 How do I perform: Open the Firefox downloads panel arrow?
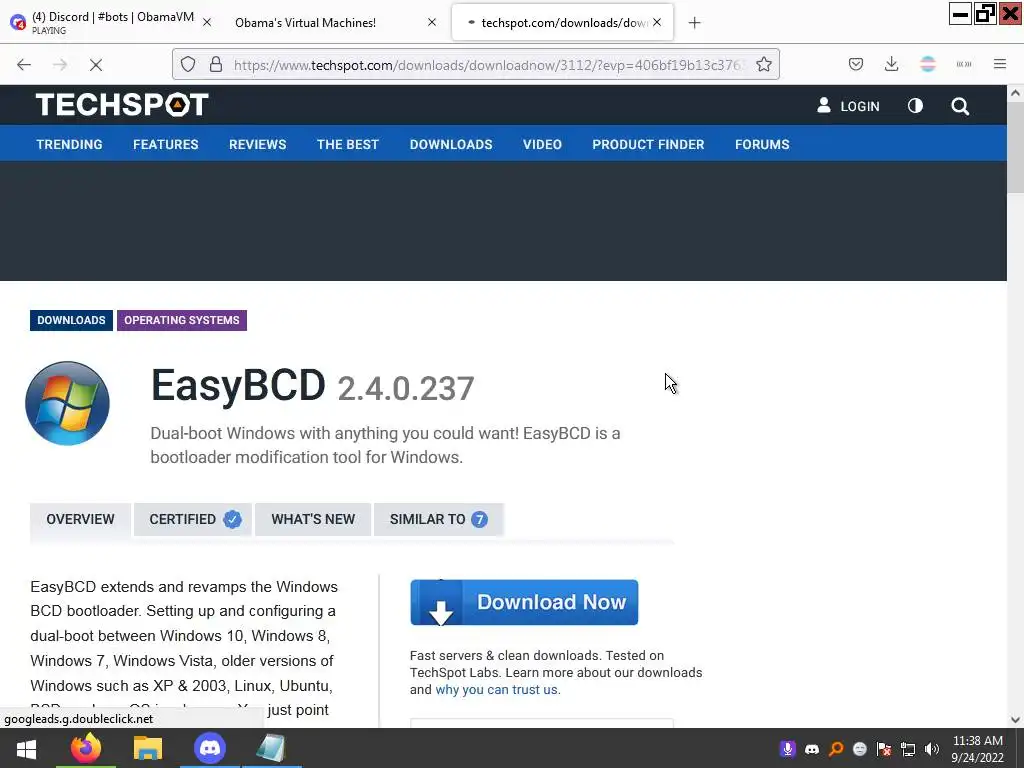coord(891,64)
